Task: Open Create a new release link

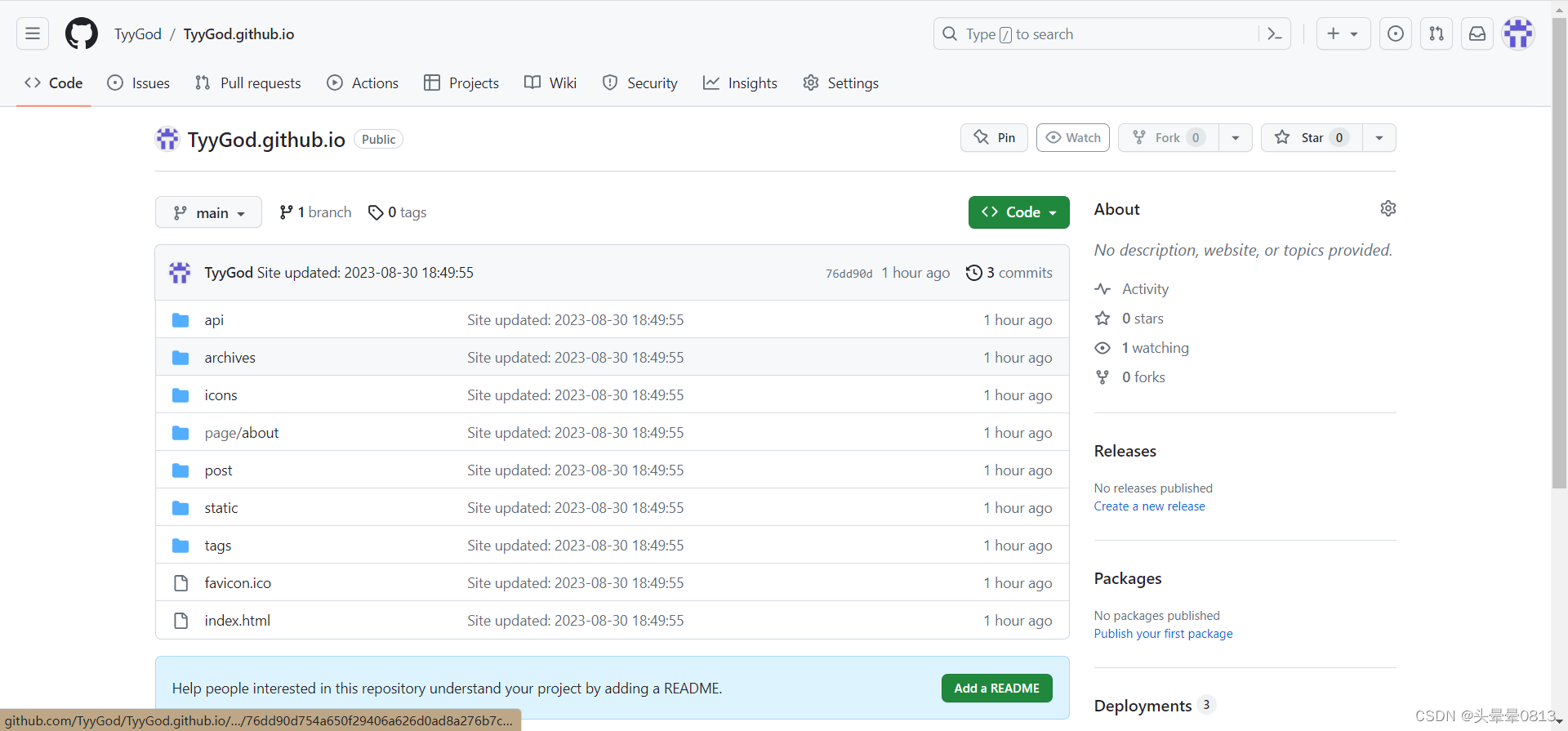Action: click(x=1149, y=506)
